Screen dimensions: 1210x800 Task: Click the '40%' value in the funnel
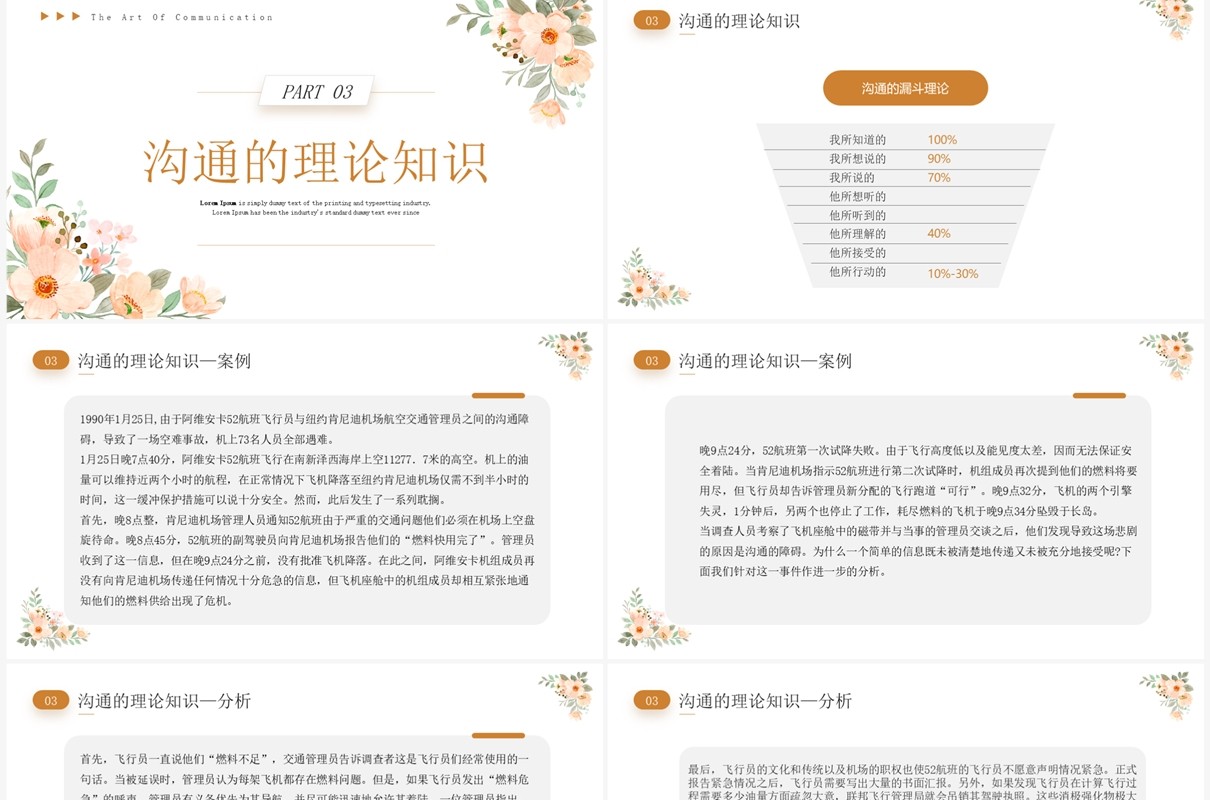tap(939, 234)
